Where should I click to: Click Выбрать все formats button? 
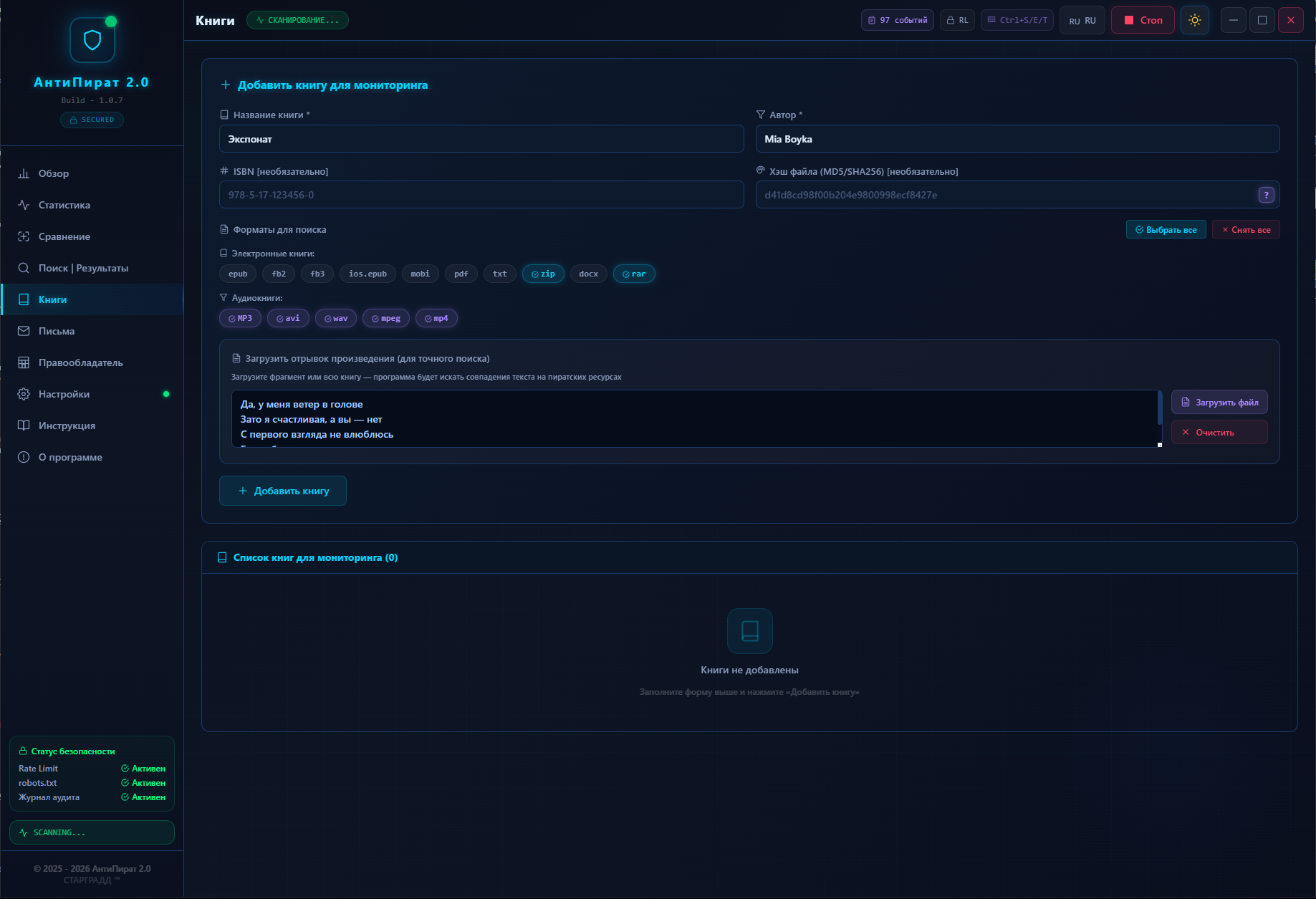click(1166, 230)
